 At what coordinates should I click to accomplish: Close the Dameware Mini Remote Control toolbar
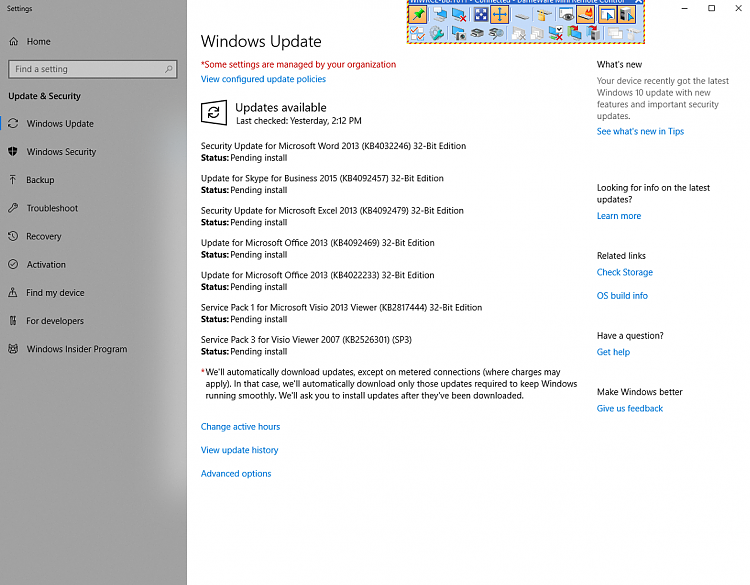638,2
